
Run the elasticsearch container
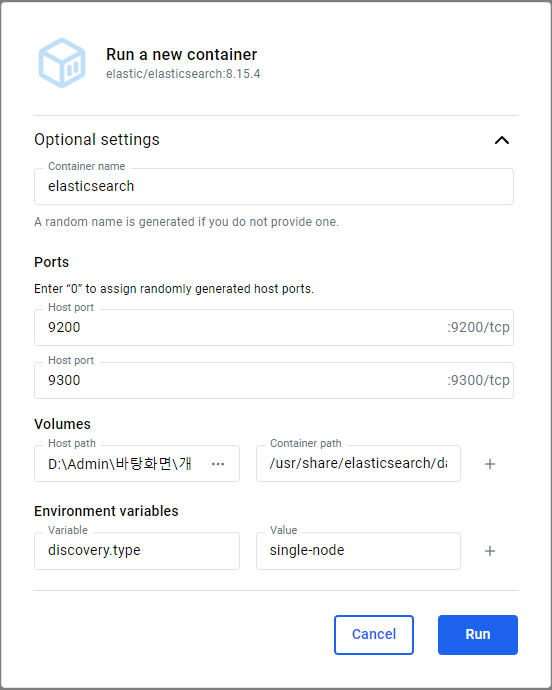[x=478, y=635]
